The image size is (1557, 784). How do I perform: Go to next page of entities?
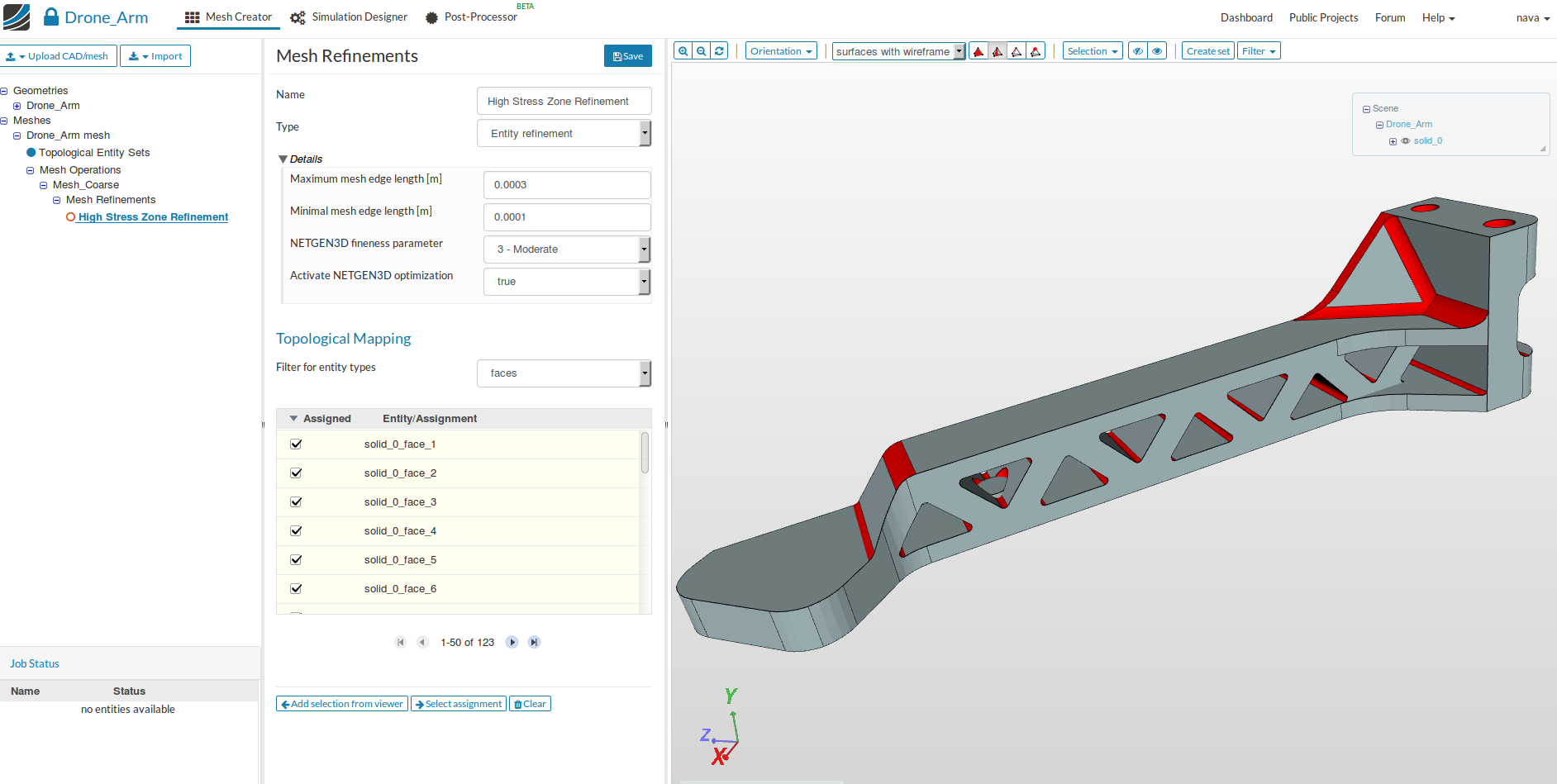tap(512, 642)
